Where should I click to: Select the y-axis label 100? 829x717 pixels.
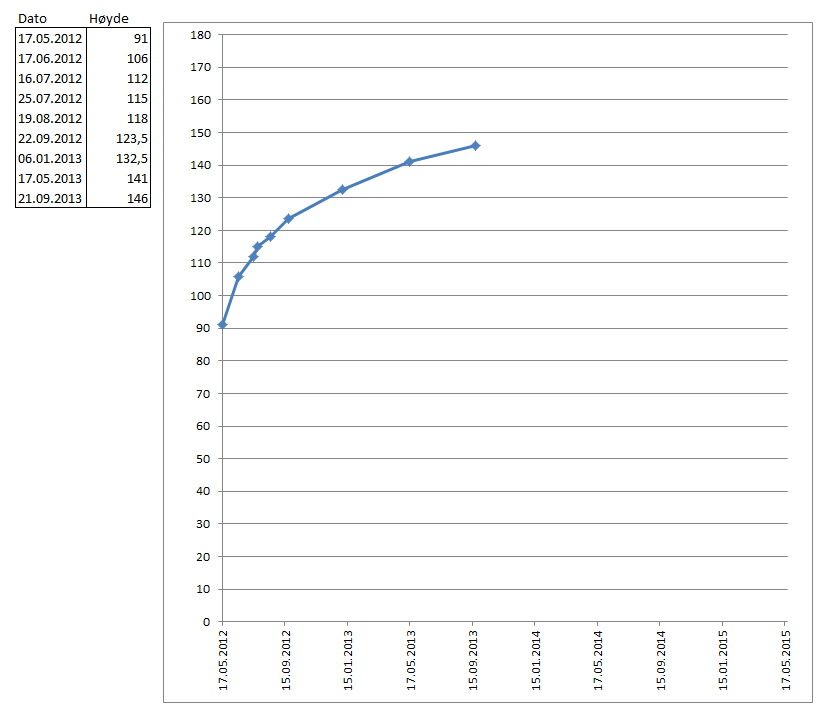click(x=201, y=296)
